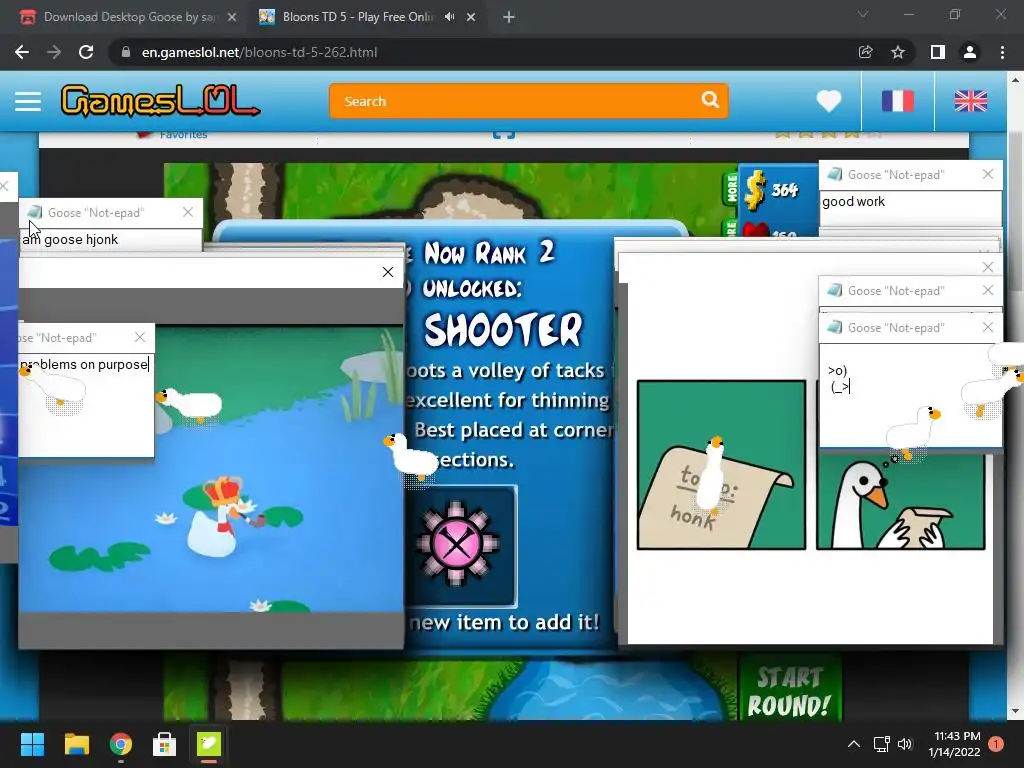
Task: Open a new browser tab
Action: point(509,17)
